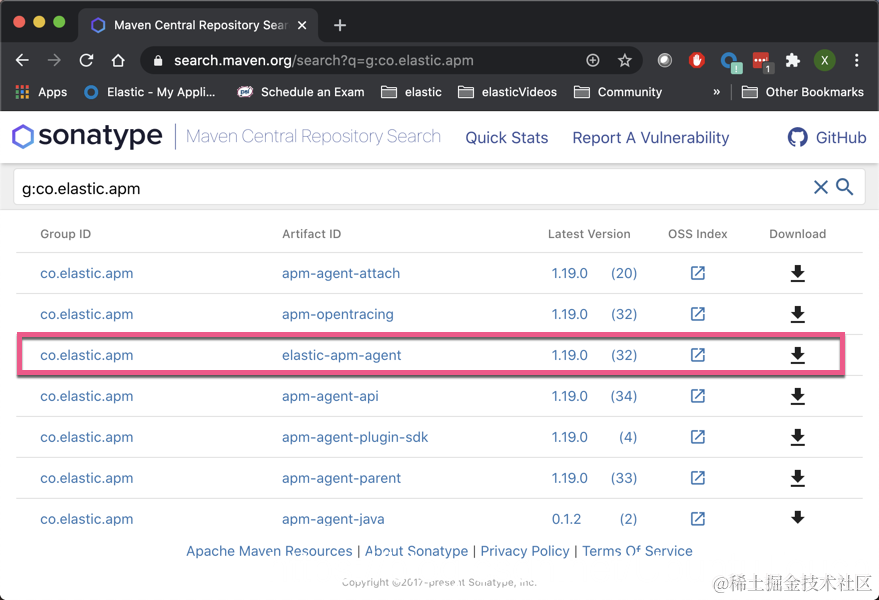Open the elasticVideos bookmarks folder

click(507, 92)
